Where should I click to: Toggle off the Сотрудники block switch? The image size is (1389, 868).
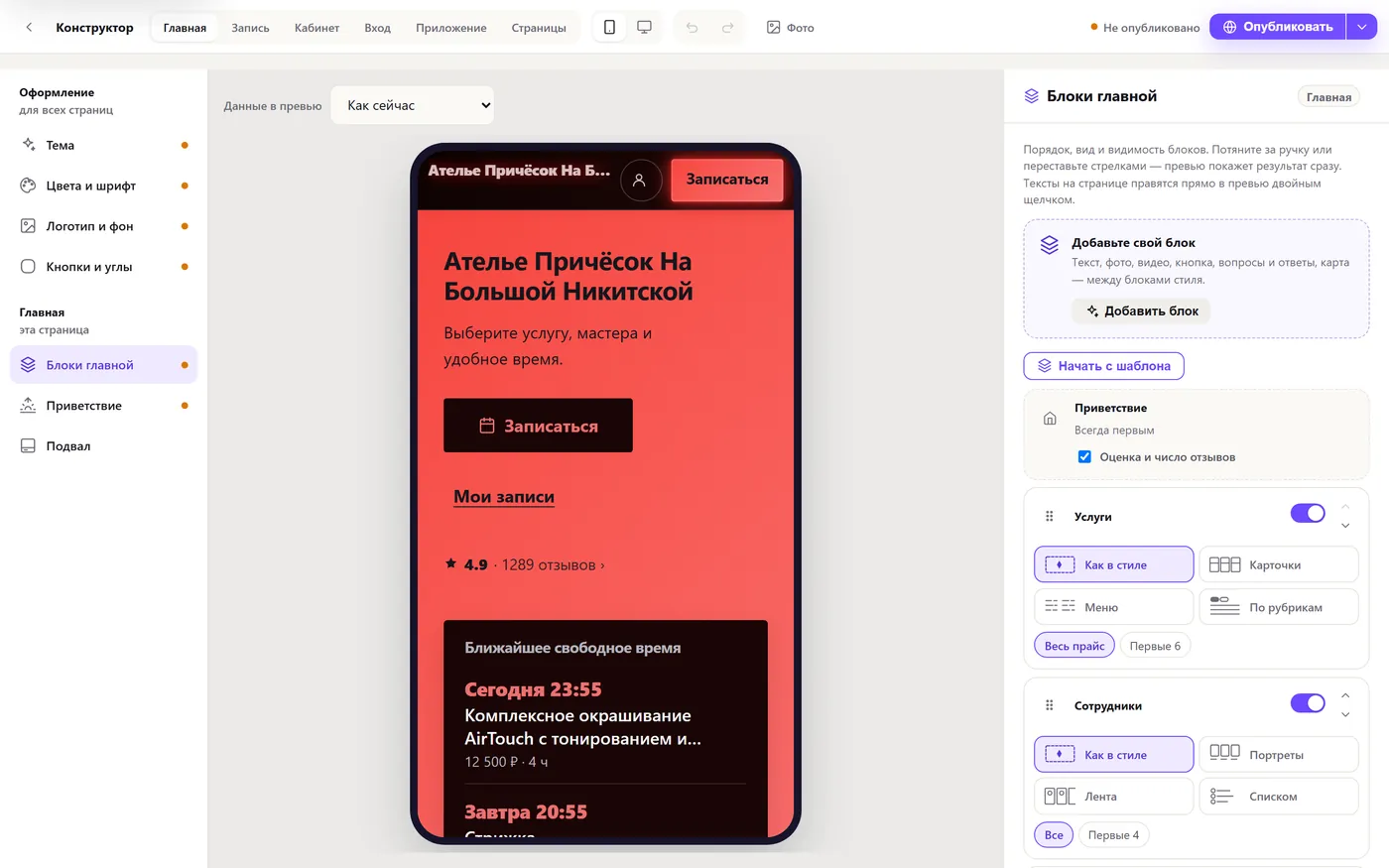click(1307, 702)
